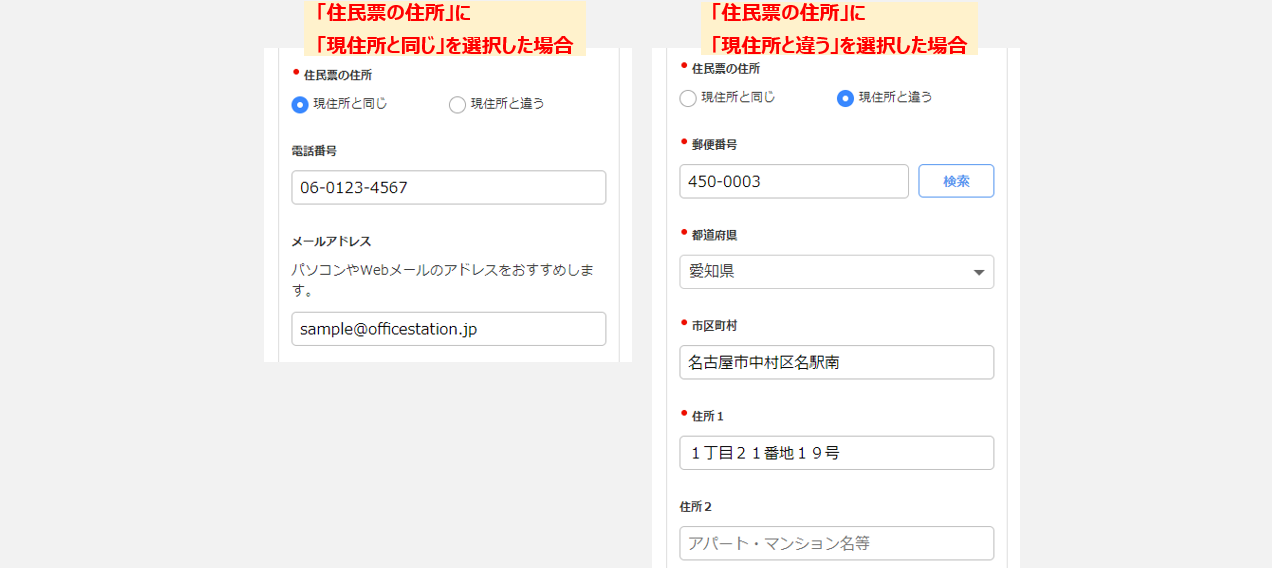
Task: Click the 住所2 field with アパート・マンション名等 placeholder
Action: point(837,543)
